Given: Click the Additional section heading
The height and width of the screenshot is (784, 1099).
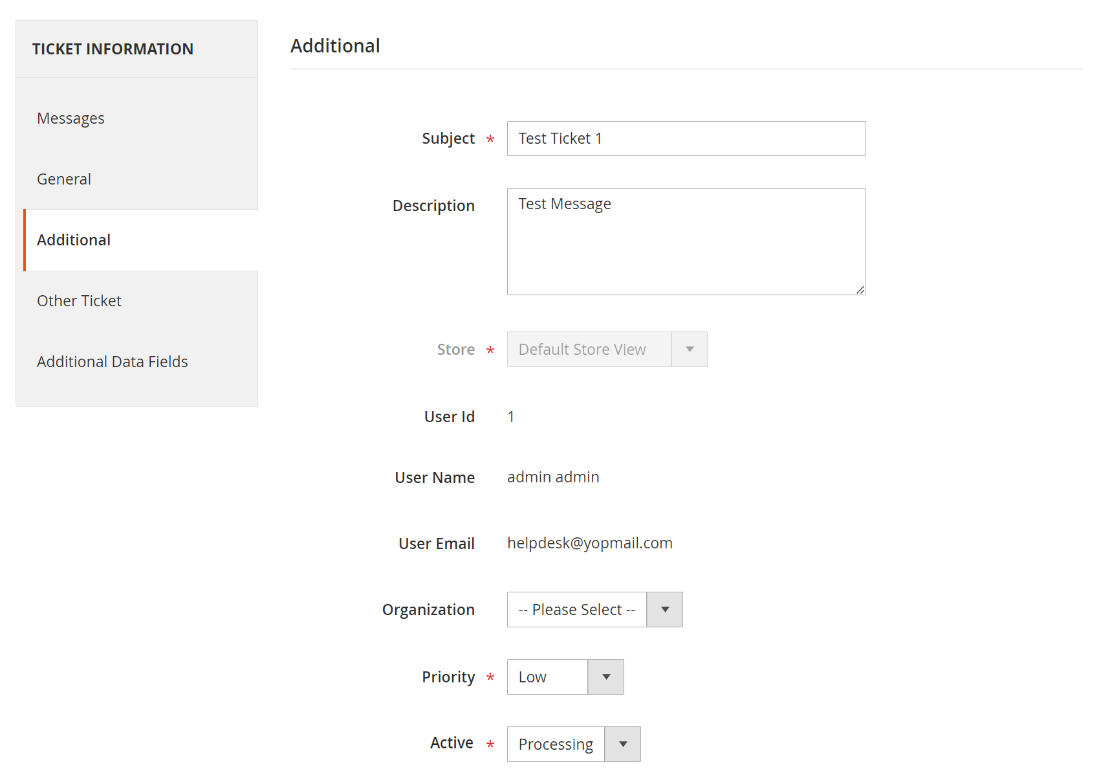Looking at the screenshot, I should 335,46.
